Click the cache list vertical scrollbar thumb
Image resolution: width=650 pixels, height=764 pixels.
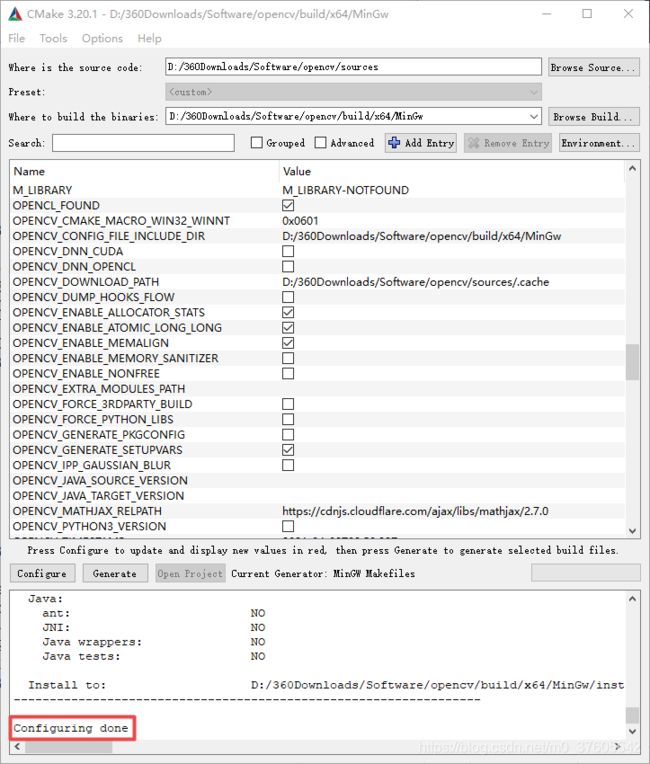point(632,362)
